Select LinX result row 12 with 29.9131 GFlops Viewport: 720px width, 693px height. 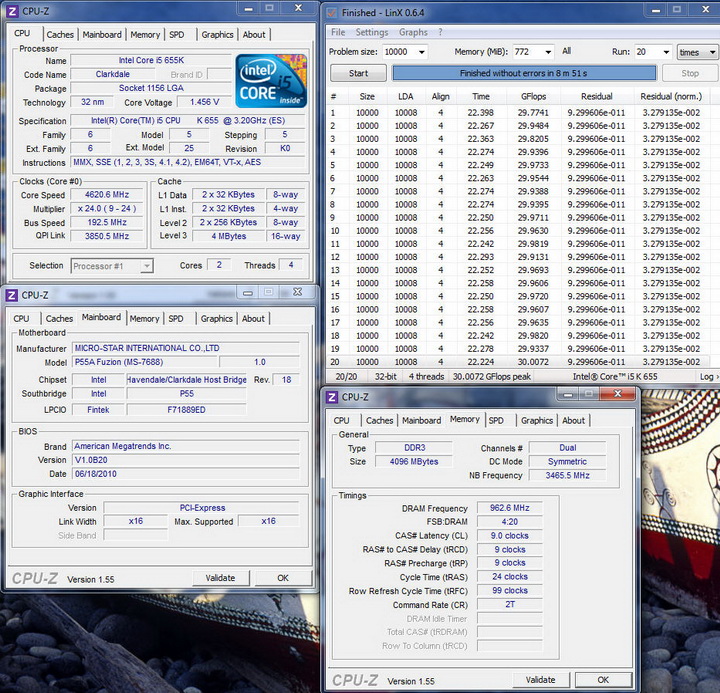click(x=518, y=257)
